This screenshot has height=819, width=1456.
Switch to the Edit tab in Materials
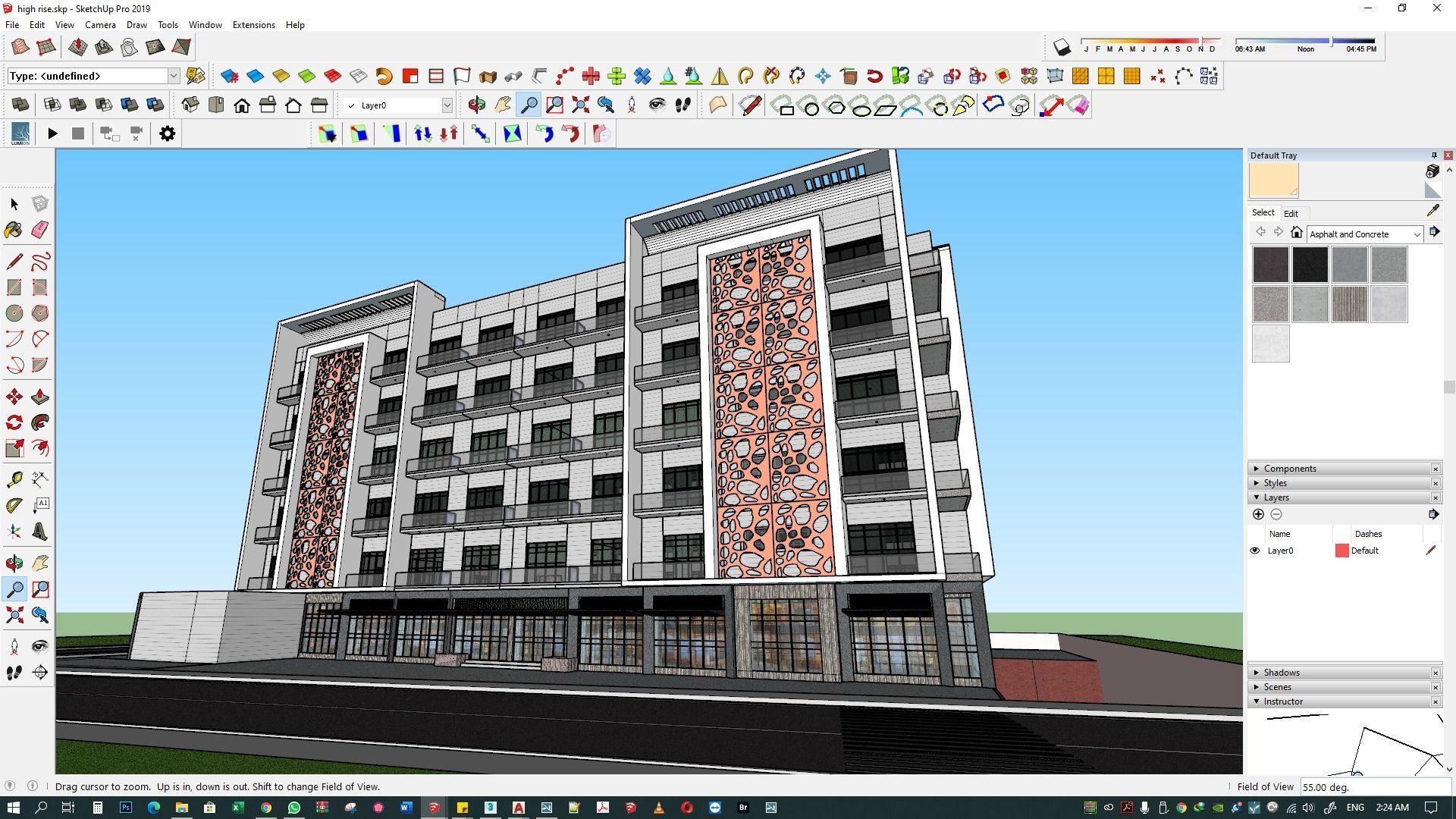point(1291,214)
